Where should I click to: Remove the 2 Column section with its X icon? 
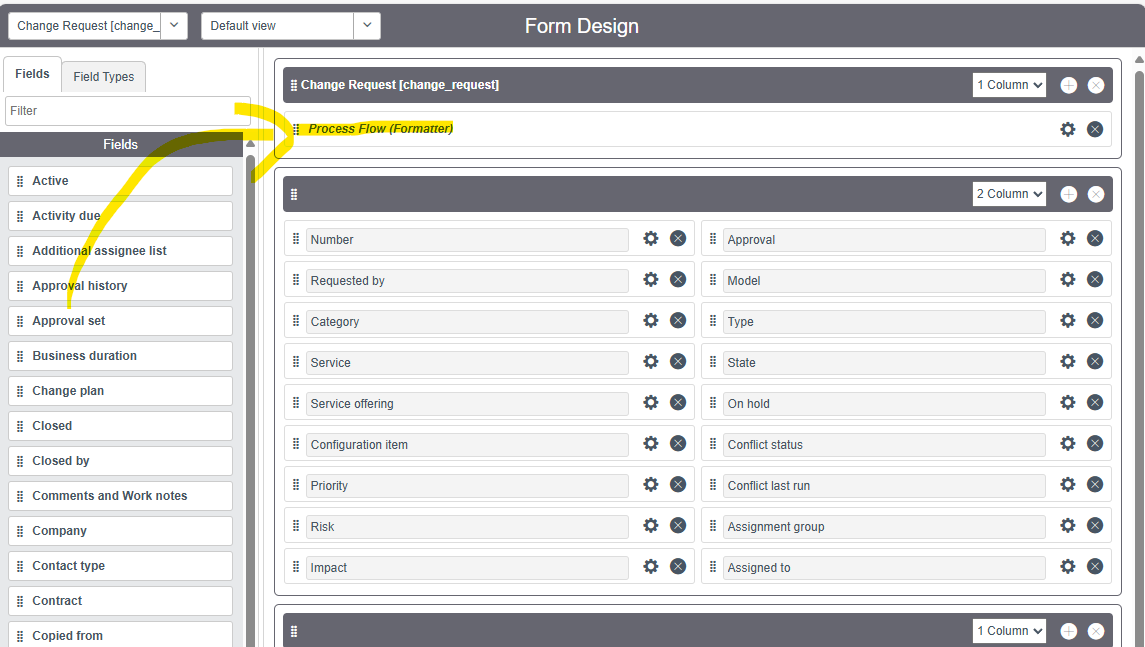pos(1094,193)
